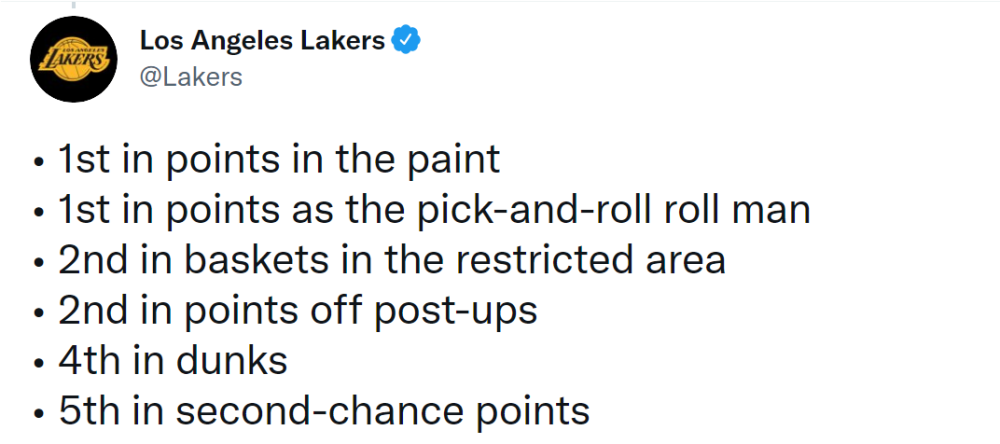
Task: Click the bullet before post-ups line
Action: tap(40, 313)
